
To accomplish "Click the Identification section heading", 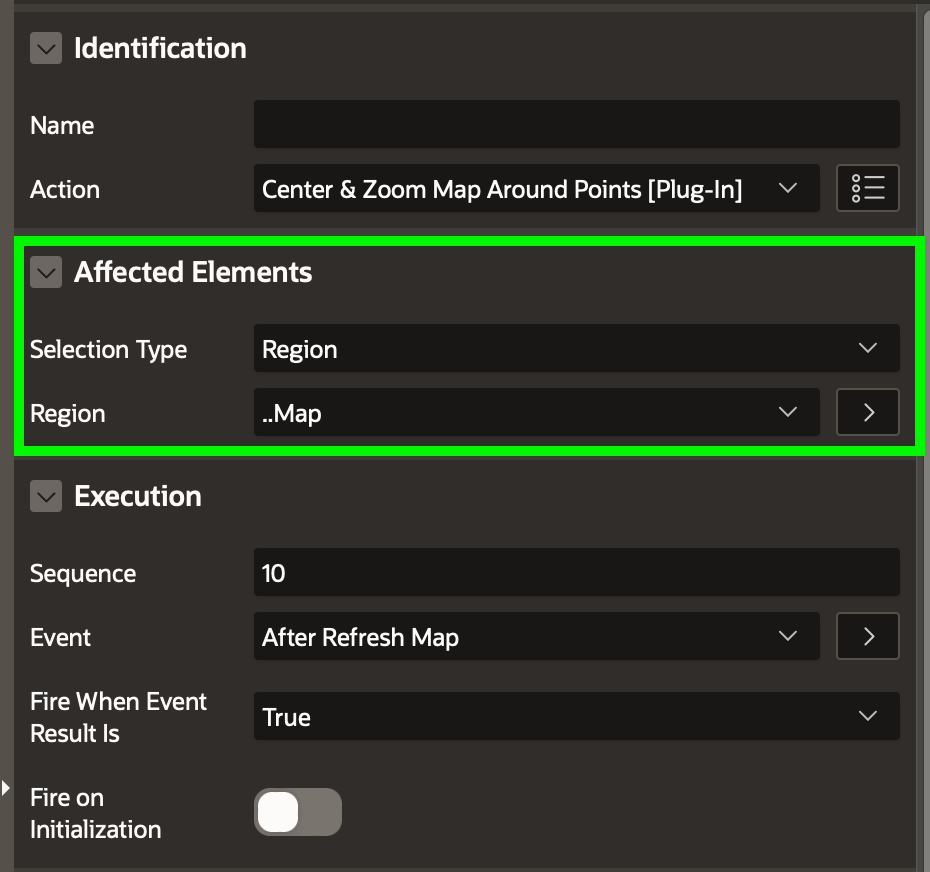I will [x=160, y=48].
